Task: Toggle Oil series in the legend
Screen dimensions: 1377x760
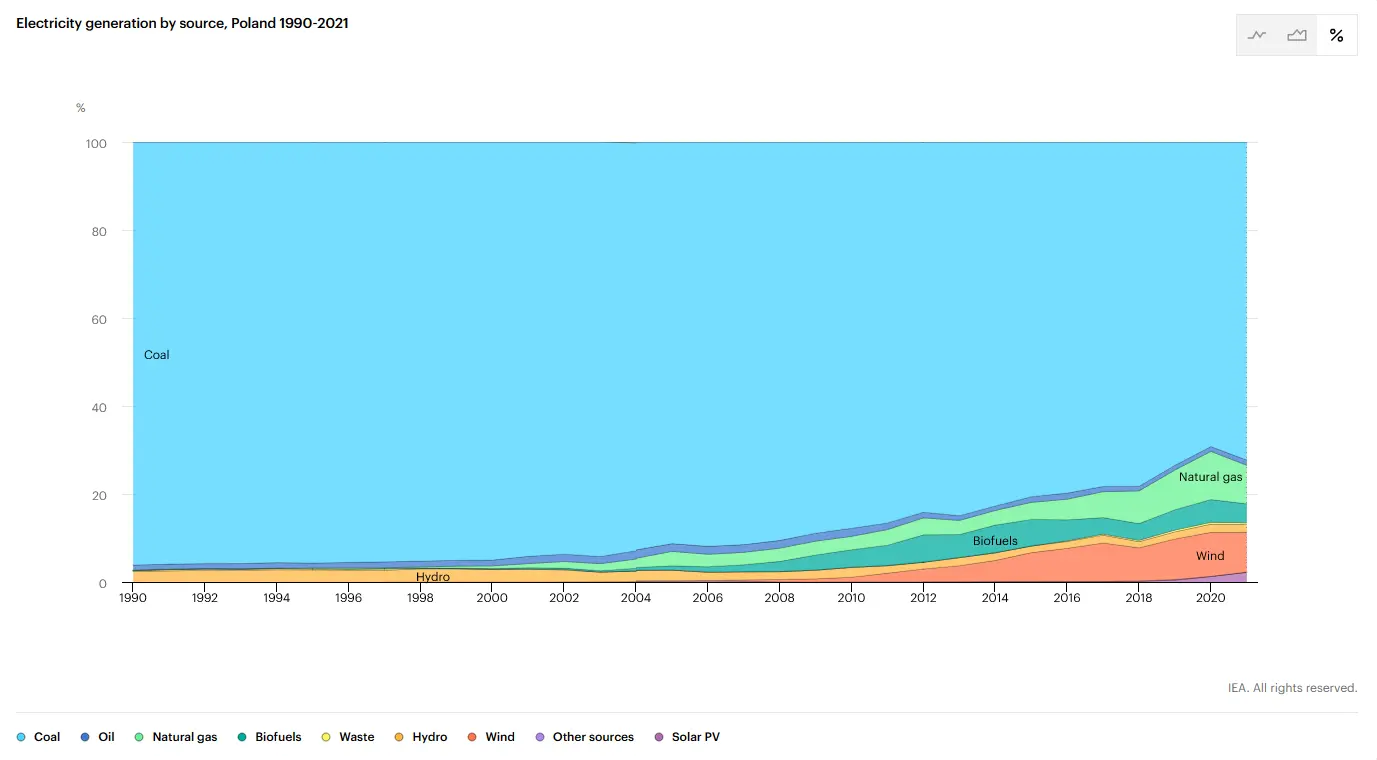Action: coord(98,737)
